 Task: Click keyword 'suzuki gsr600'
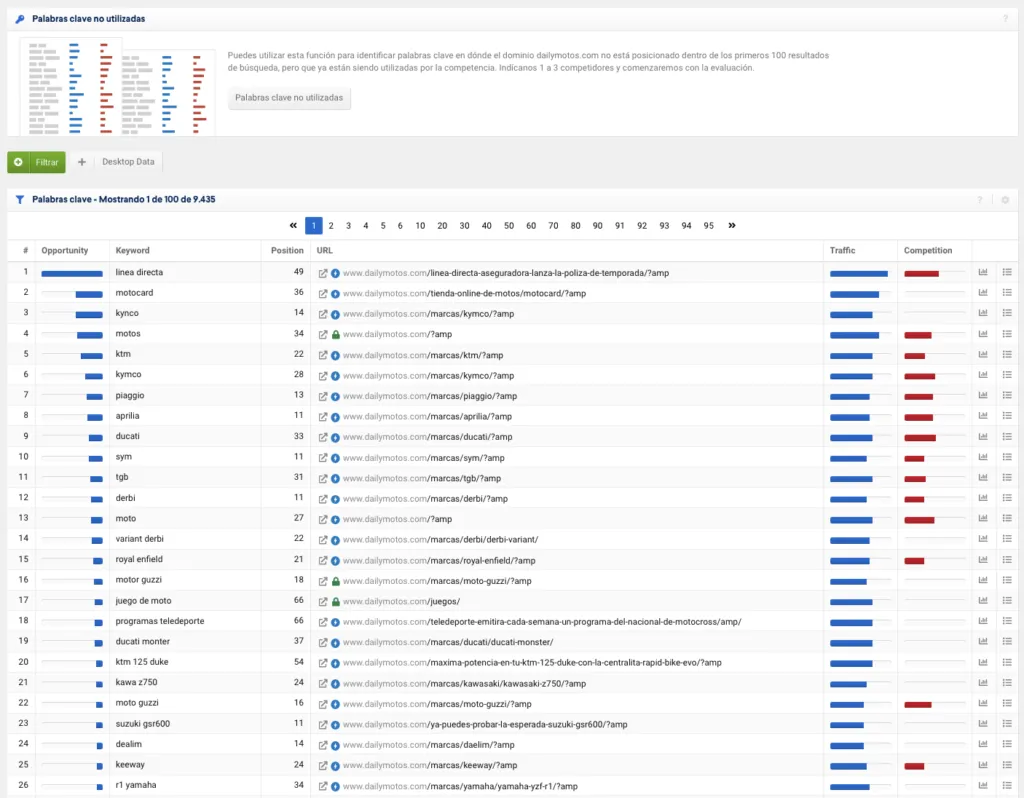[142, 724]
